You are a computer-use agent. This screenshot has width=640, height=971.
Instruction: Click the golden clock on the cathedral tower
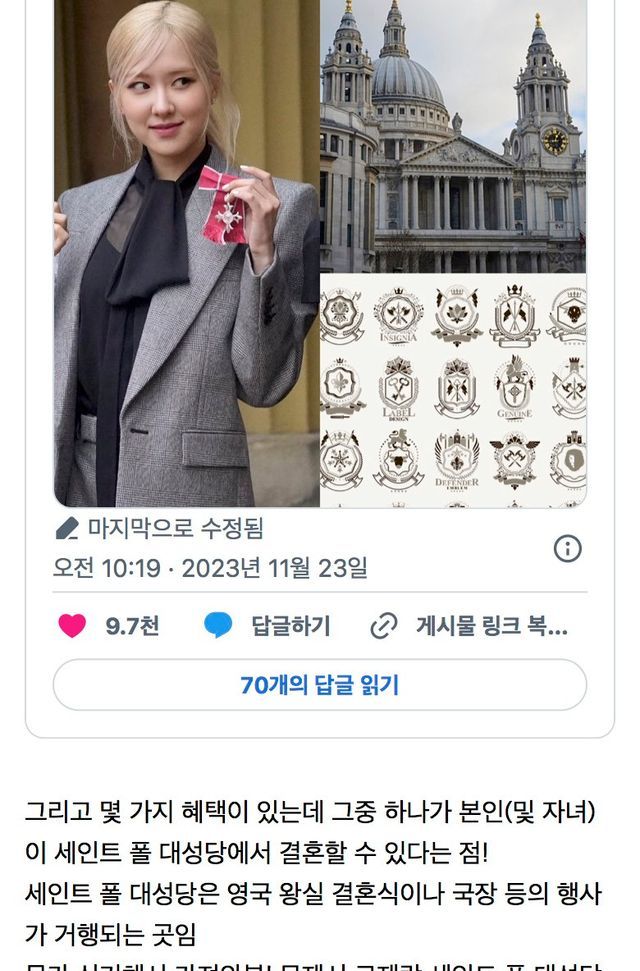[x=555, y=141]
